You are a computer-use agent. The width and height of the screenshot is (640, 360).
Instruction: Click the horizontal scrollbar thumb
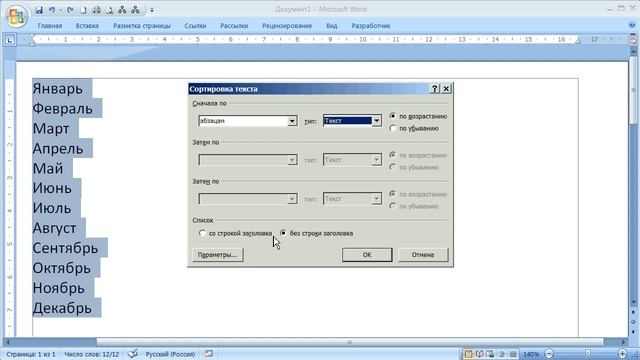pyautogui.click(x=349, y=342)
